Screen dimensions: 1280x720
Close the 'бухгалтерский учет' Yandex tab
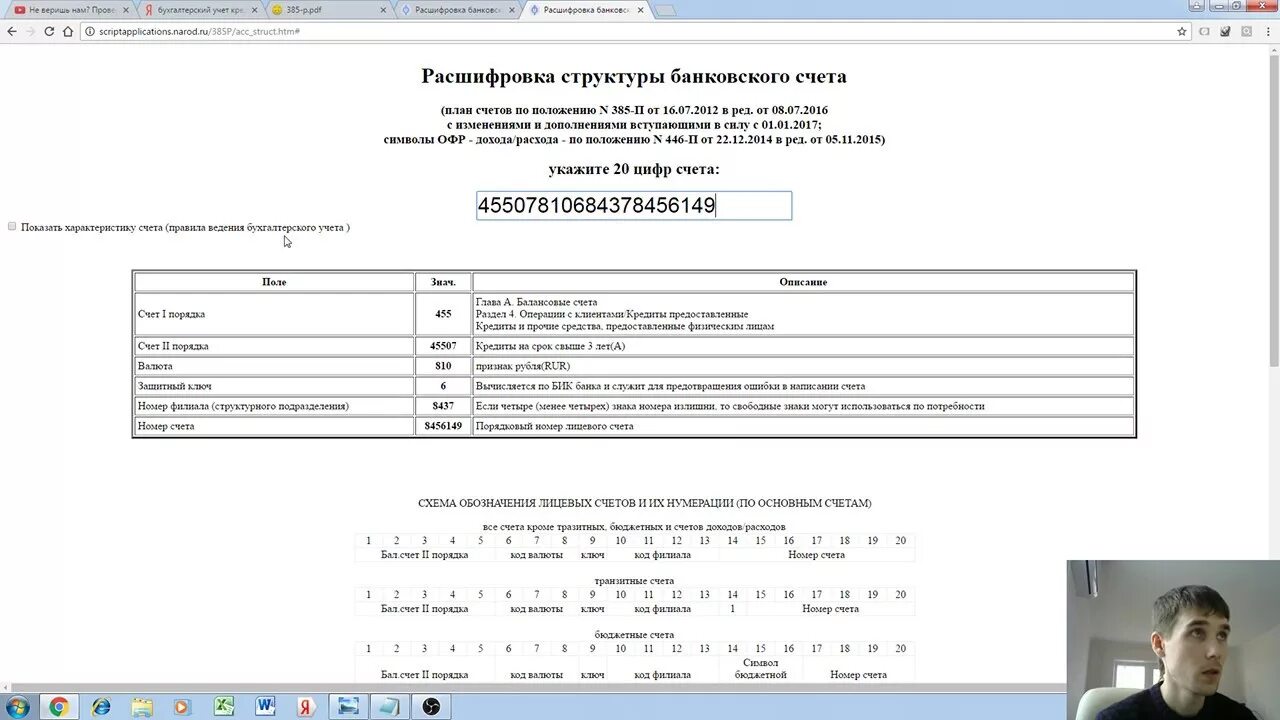pos(253,10)
